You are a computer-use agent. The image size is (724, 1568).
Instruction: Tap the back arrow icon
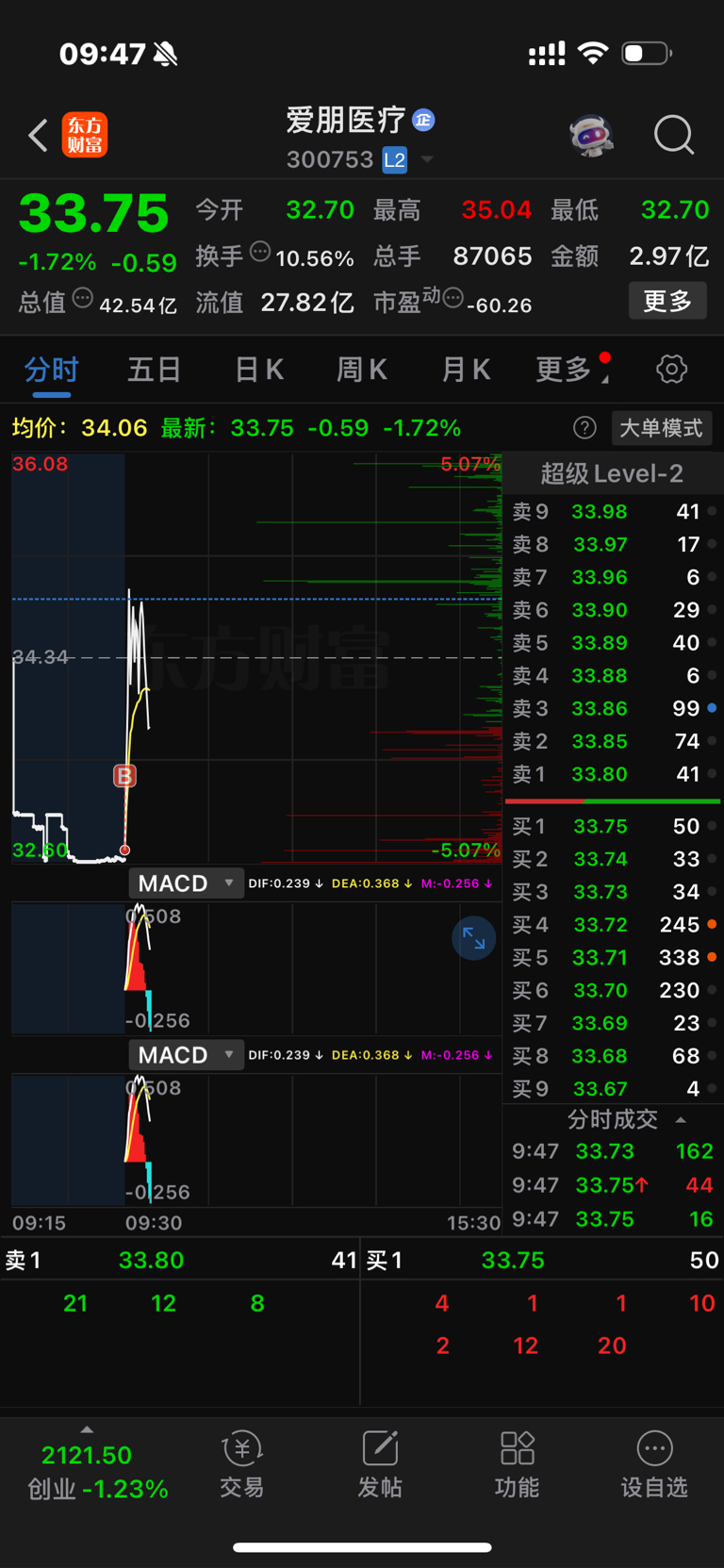tap(38, 136)
